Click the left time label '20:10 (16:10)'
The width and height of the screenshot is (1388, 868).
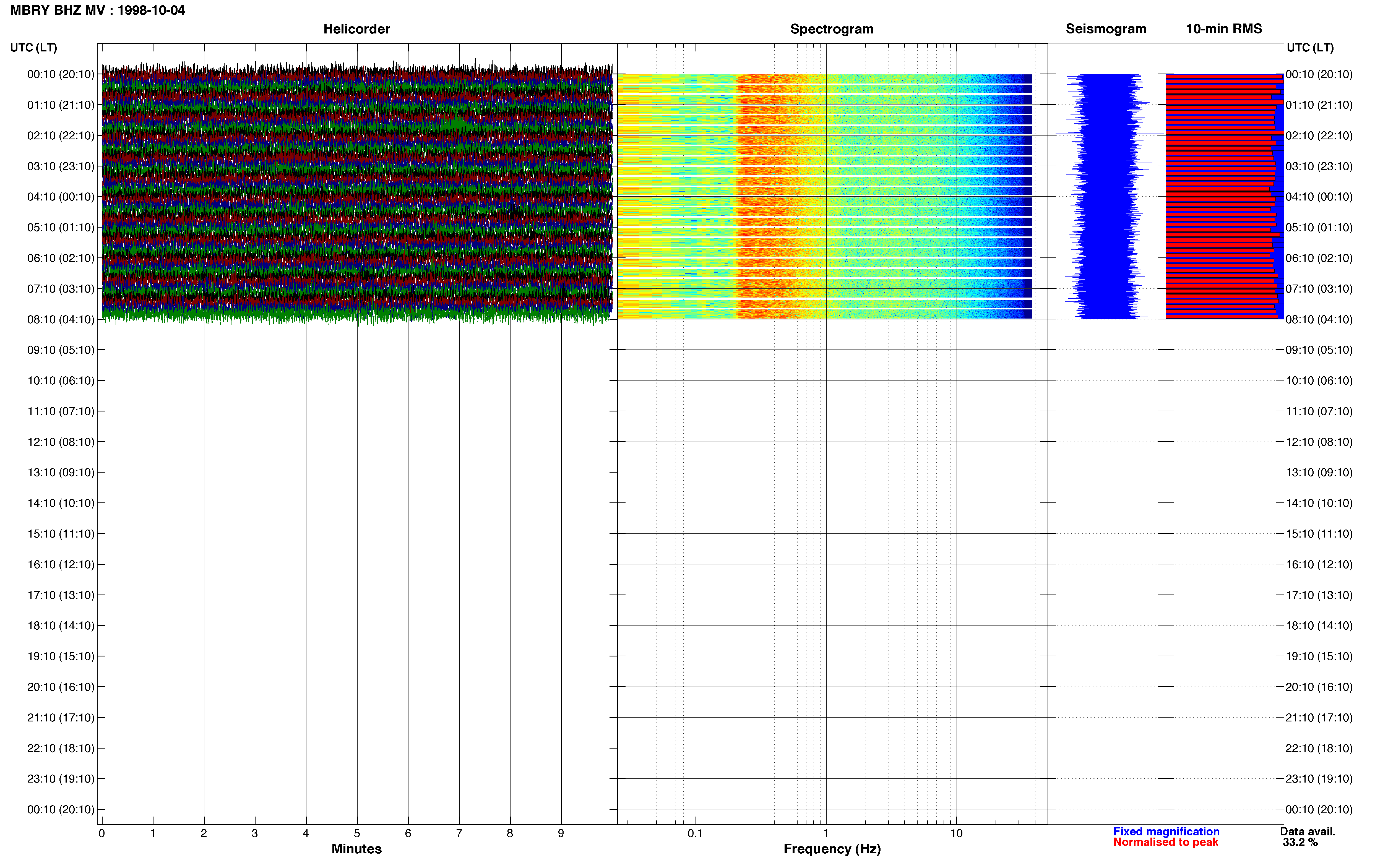(61, 687)
